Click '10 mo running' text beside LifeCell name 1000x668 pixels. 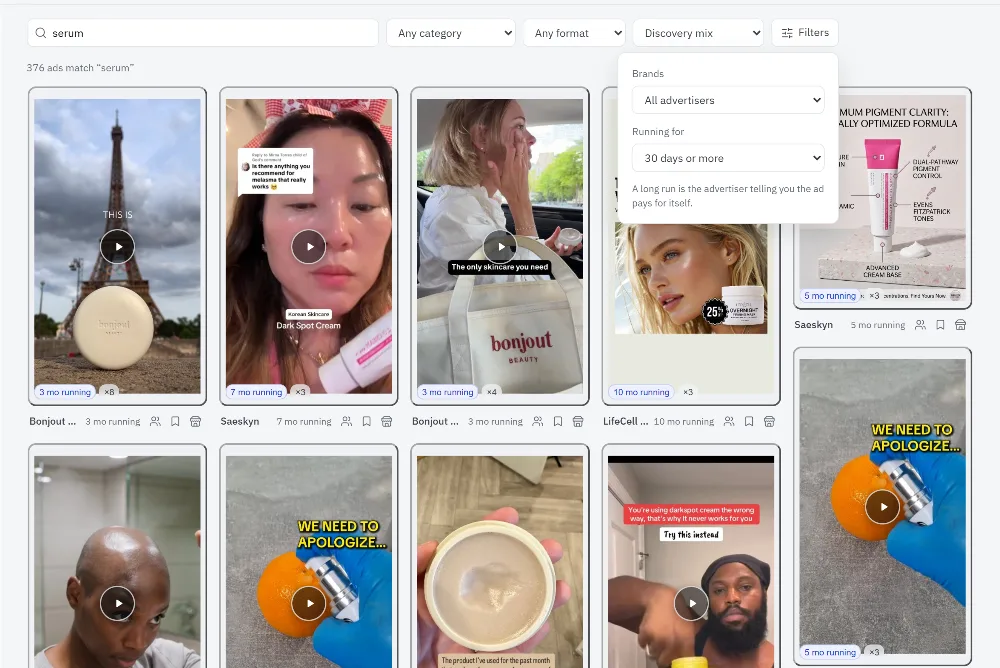tap(684, 422)
